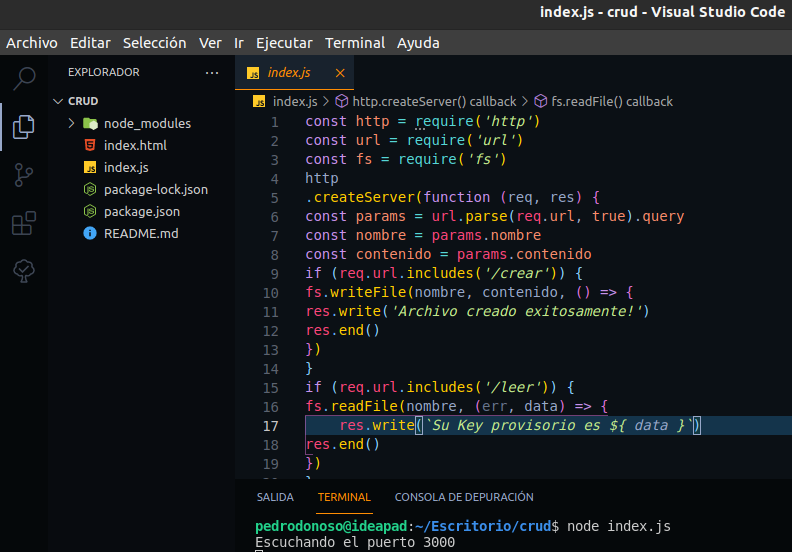Open Source Control view icon
The image size is (792, 552).
tap(24, 175)
